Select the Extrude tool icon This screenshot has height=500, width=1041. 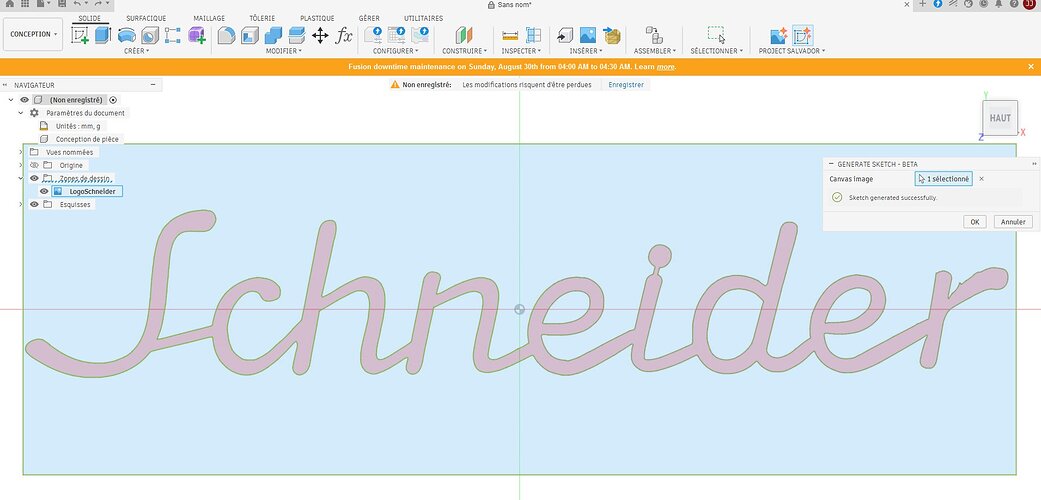(x=103, y=35)
